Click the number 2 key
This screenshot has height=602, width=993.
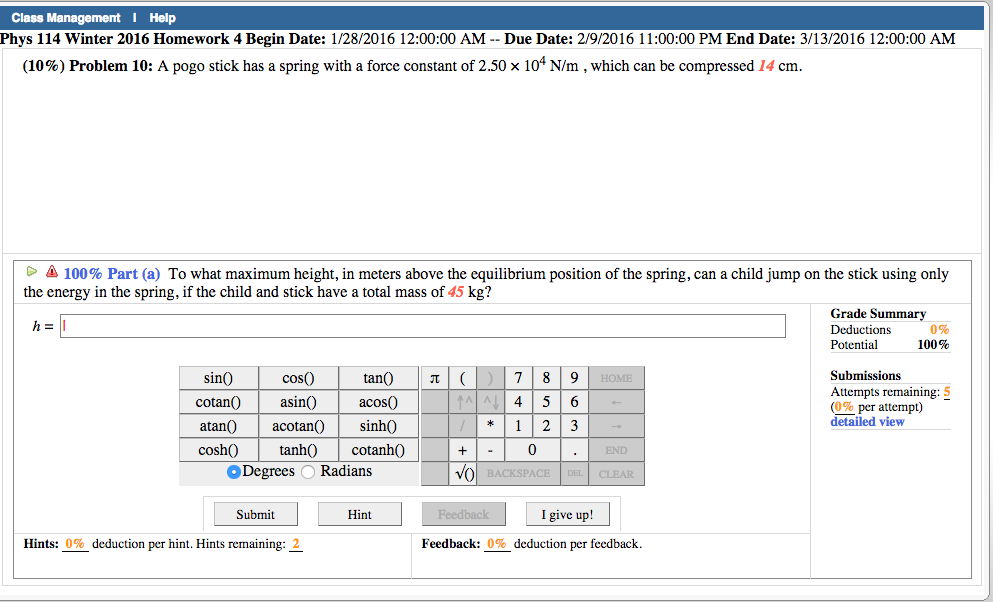546,426
